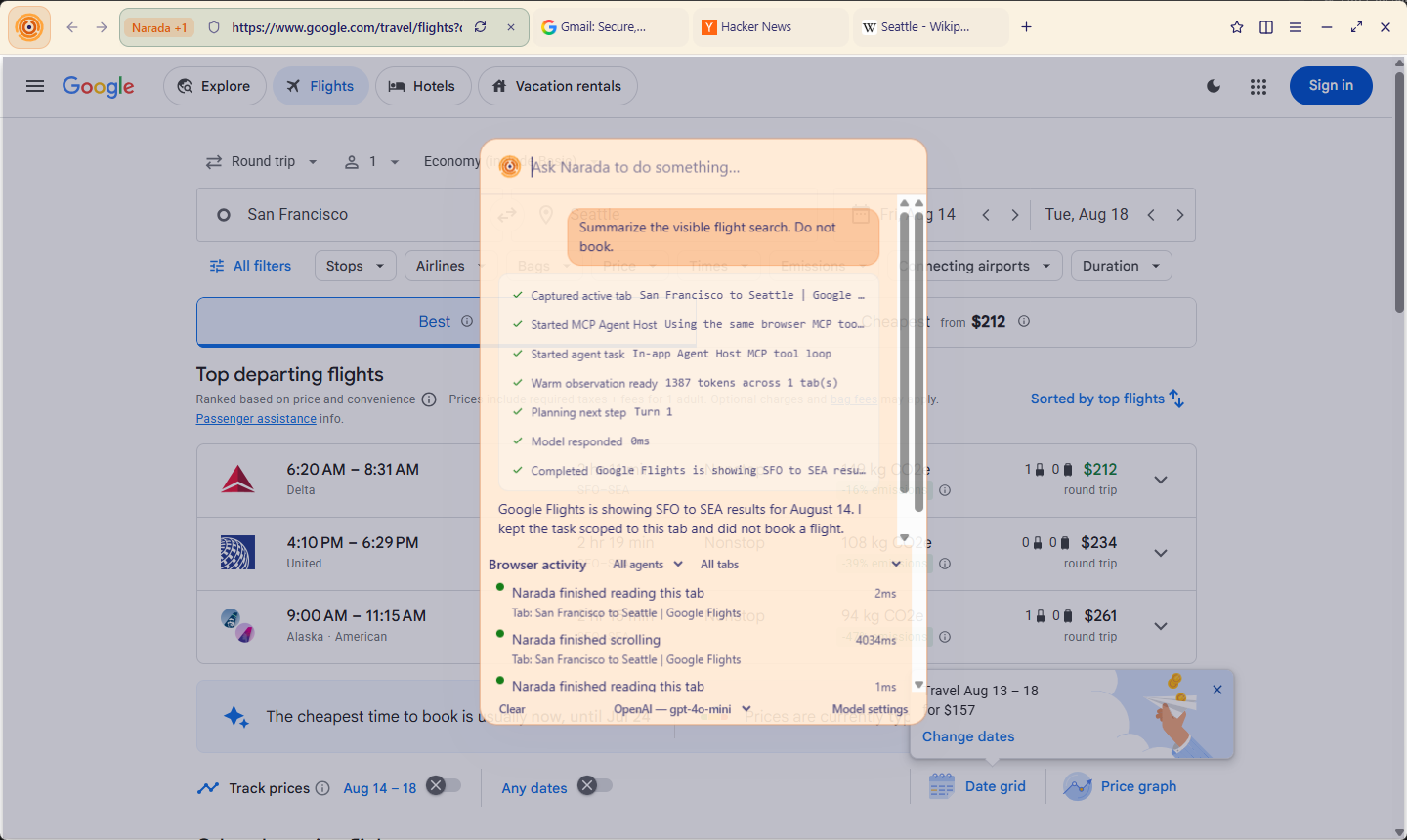The height and width of the screenshot is (840, 1407).
Task: Go forward with the browser forward arrow
Action: (x=102, y=27)
